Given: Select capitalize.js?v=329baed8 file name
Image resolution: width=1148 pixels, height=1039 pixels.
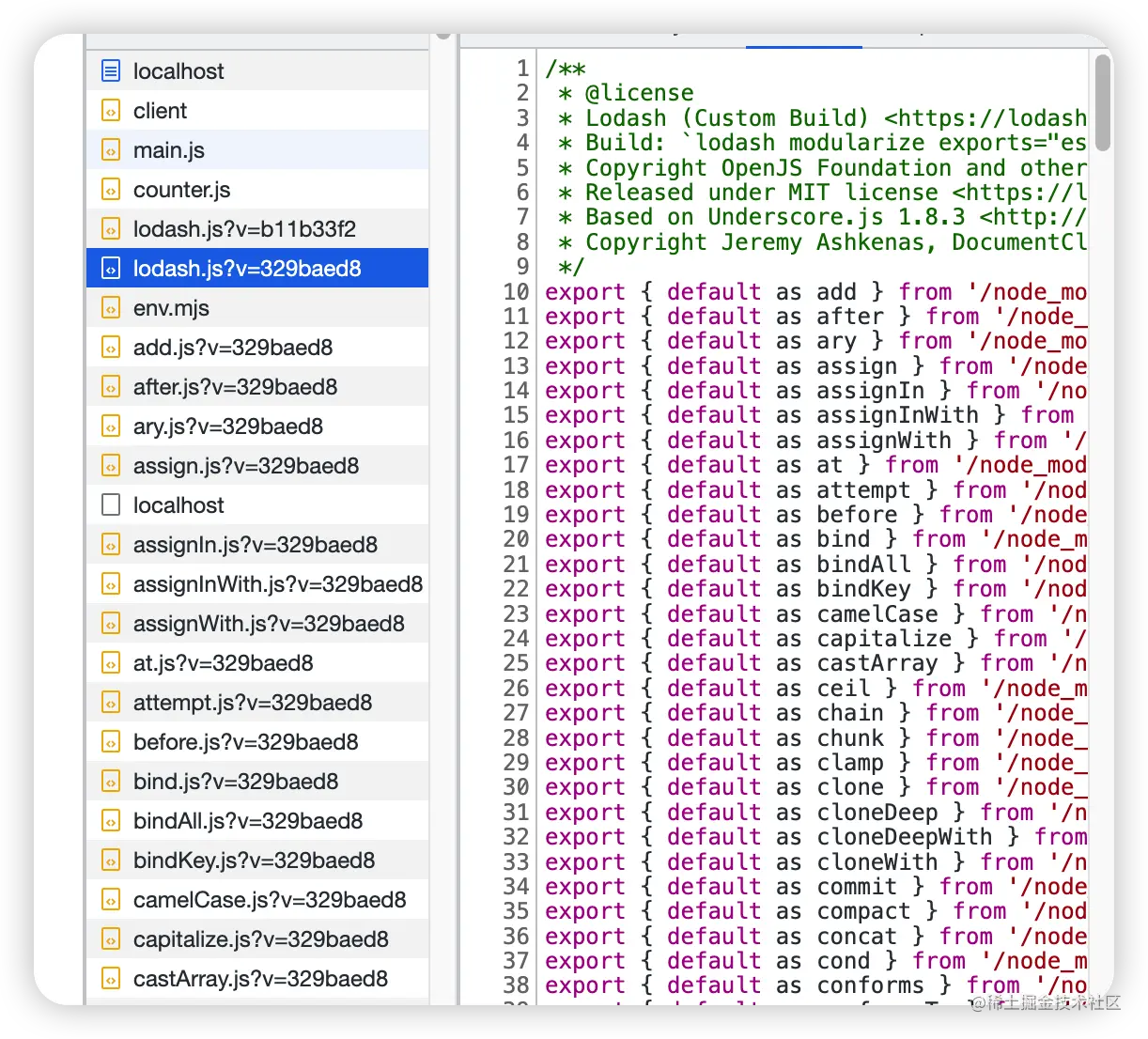Looking at the screenshot, I should 261,939.
